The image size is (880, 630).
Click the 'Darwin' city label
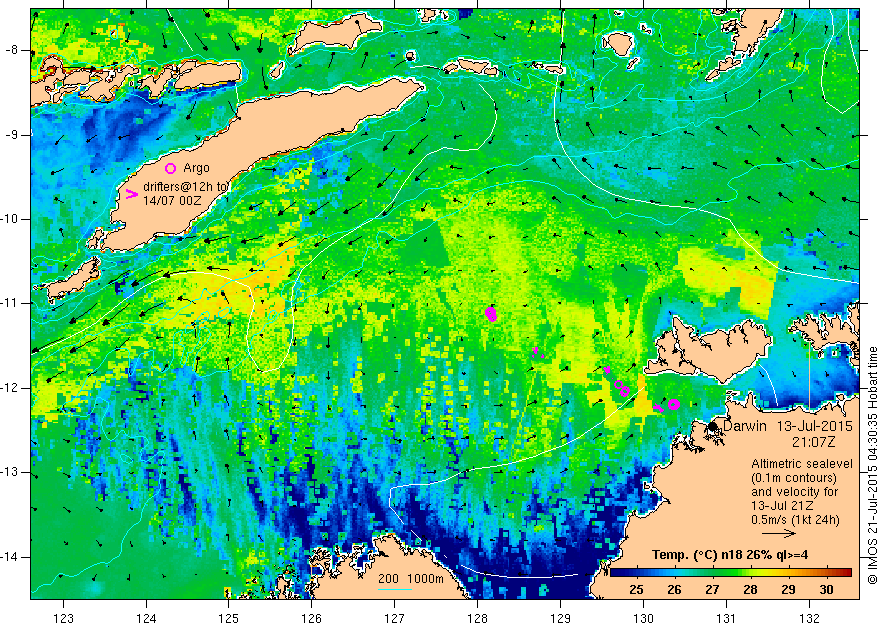coord(745,426)
